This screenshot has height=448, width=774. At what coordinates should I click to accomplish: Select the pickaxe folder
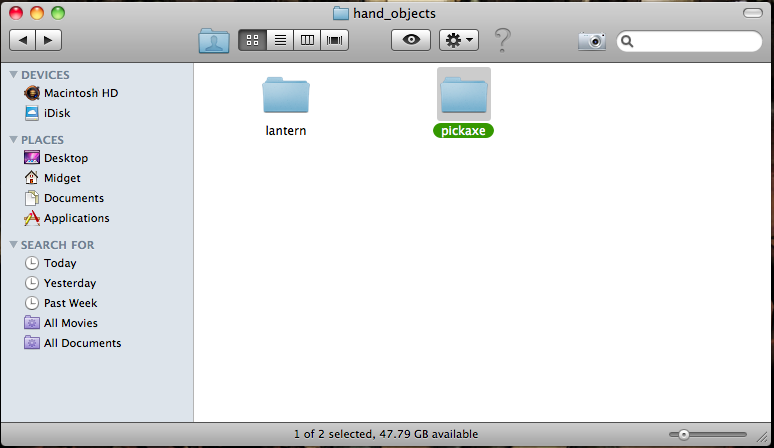pyautogui.click(x=463, y=96)
